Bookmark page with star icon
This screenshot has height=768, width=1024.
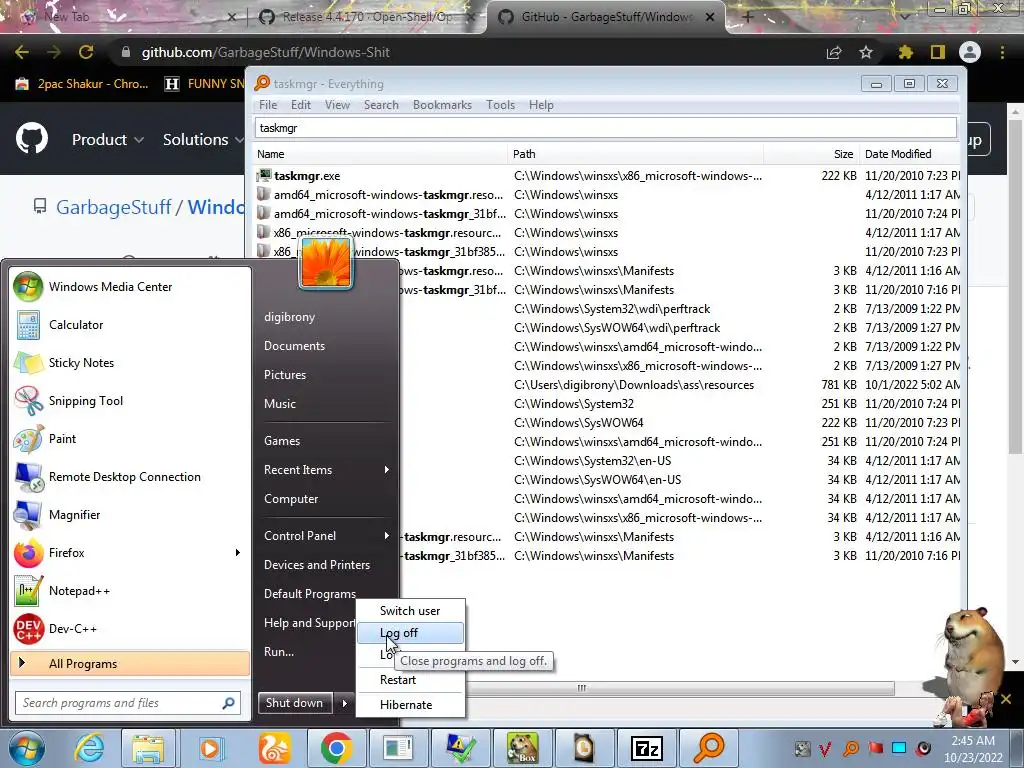point(866,52)
